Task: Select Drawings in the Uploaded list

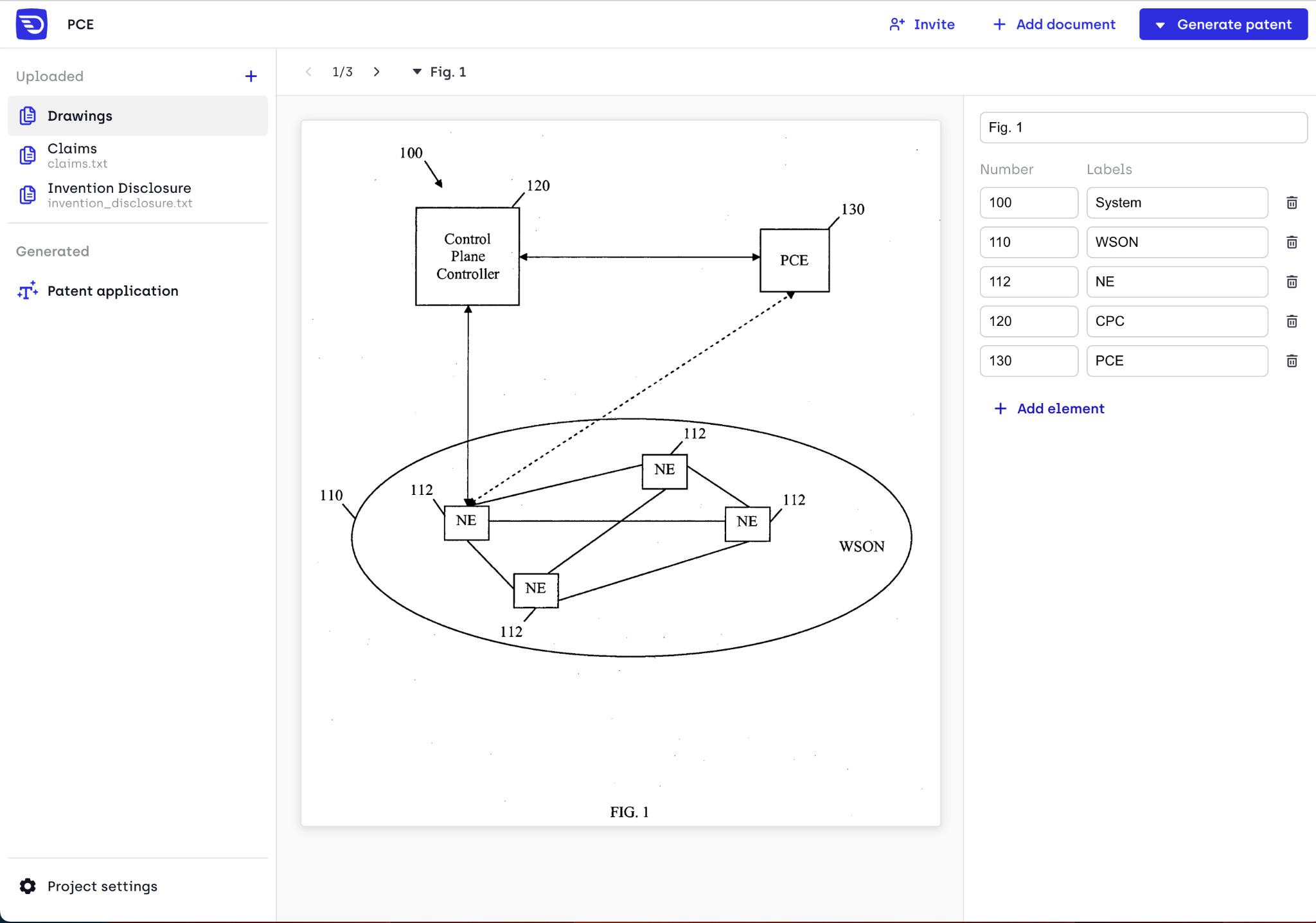Action: 79,116
